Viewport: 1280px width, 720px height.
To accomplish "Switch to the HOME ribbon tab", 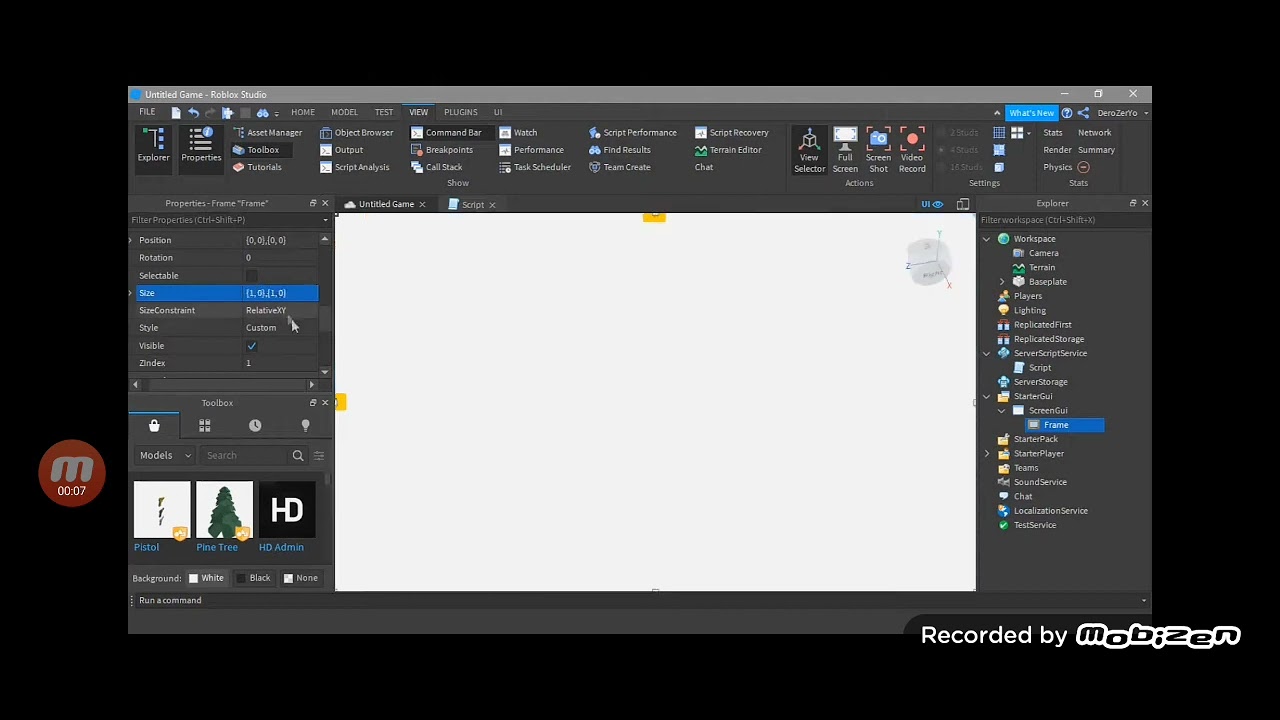I will (x=302, y=112).
